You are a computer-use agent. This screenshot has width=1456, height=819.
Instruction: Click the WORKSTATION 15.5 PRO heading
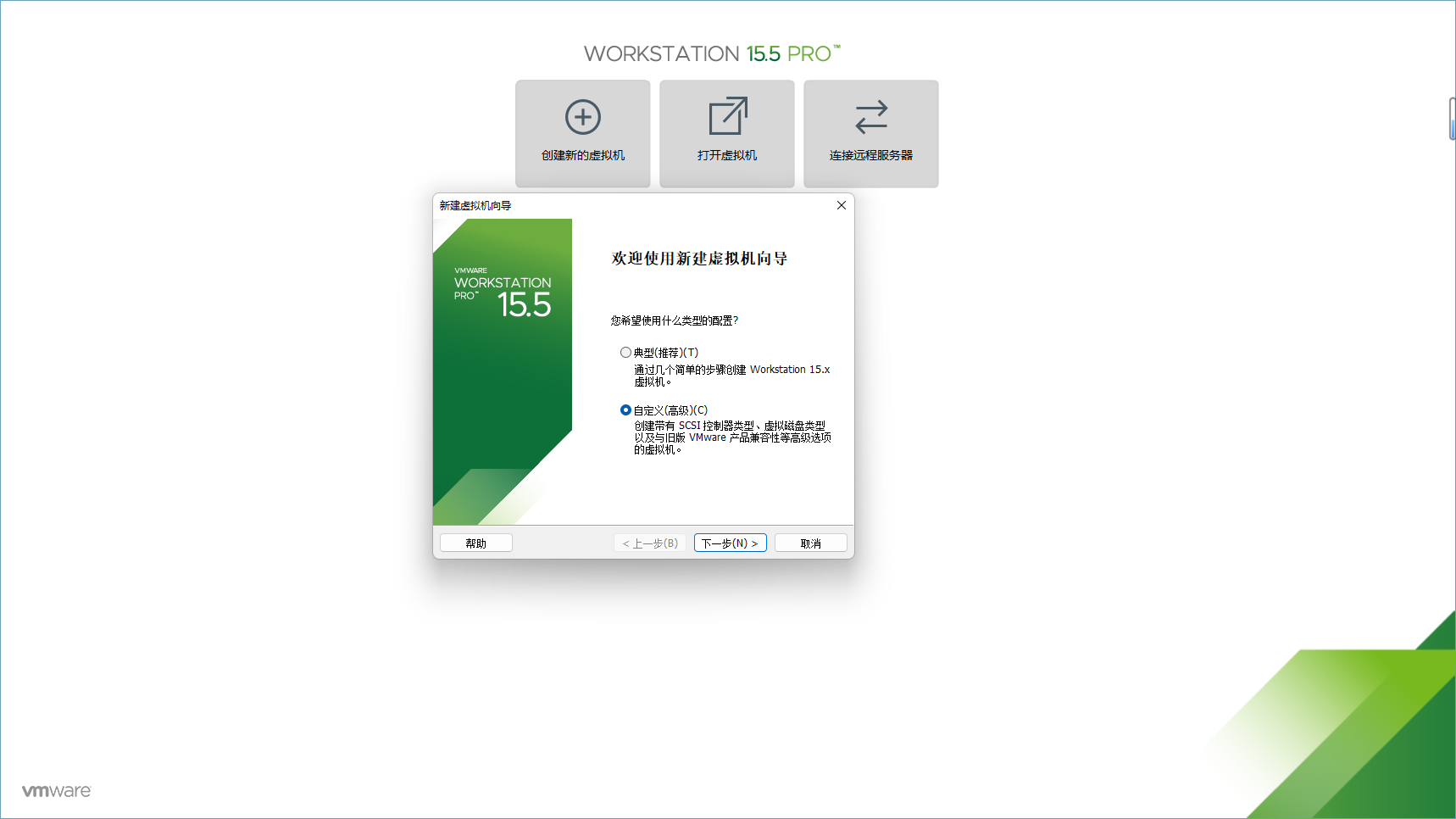click(x=712, y=53)
